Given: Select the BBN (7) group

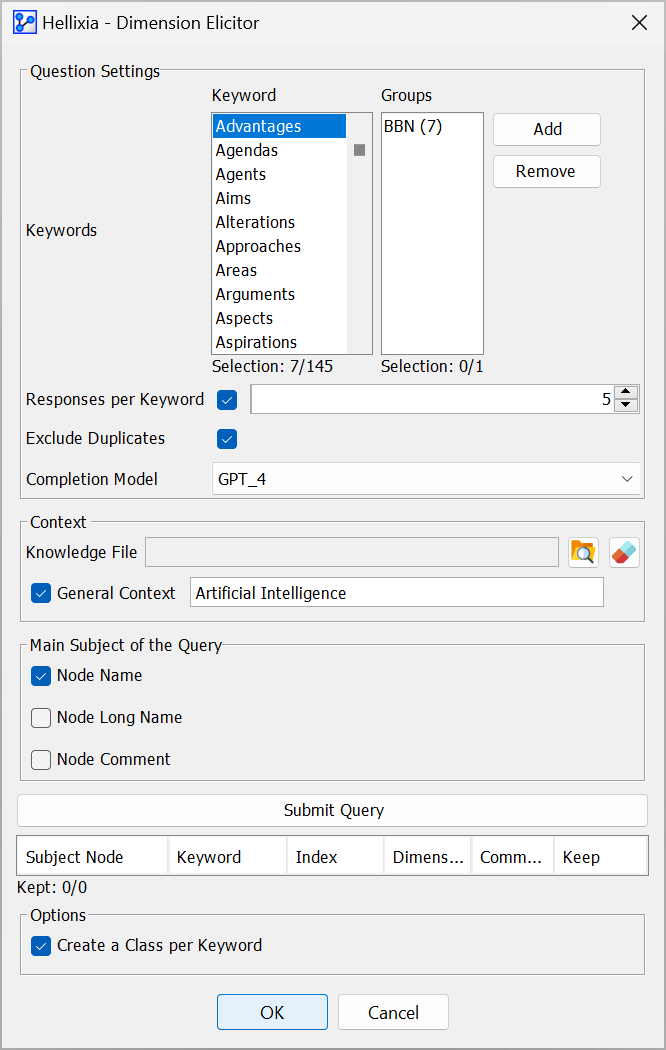Looking at the screenshot, I should [x=413, y=127].
